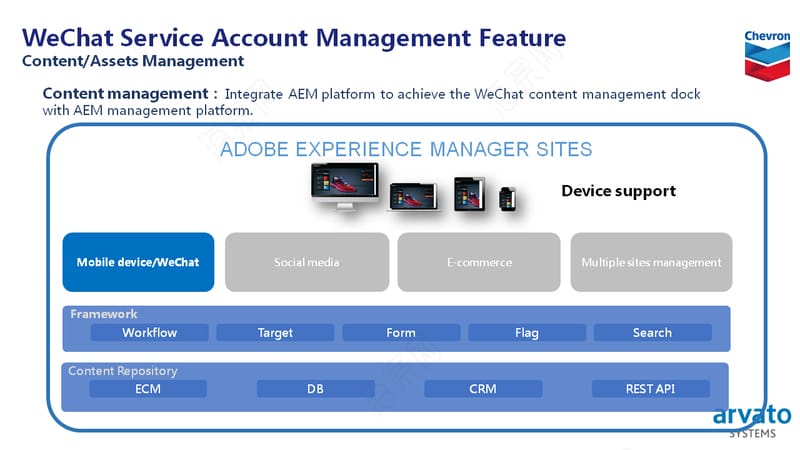
Task: Click the 'Framework' label
Action: click(x=104, y=314)
